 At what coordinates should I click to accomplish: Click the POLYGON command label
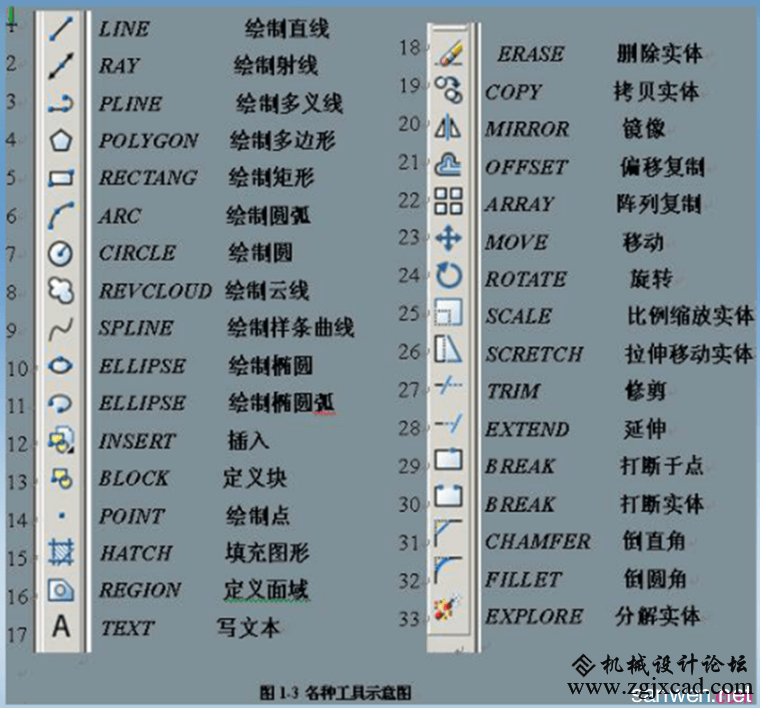tap(148, 141)
